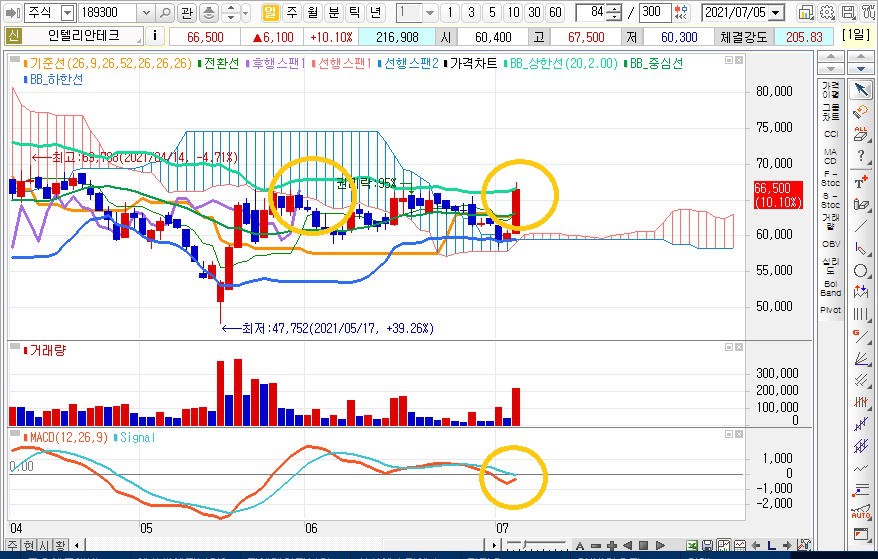The height and width of the screenshot is (559, 878).
Task: Click the bottom bar save icon
Action: tap(707, 545)
